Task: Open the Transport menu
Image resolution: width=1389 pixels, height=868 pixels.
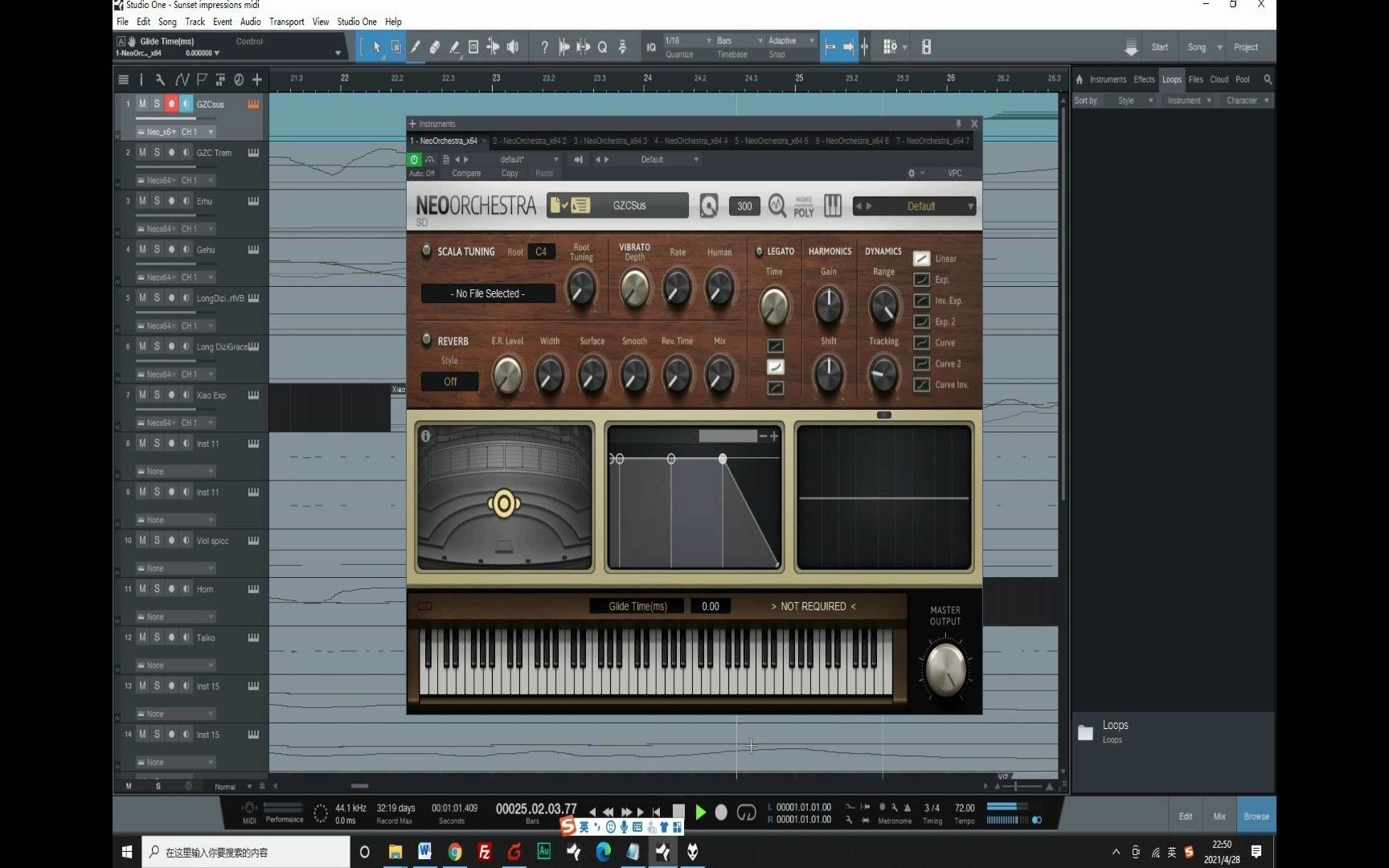Action: point(286,22)
